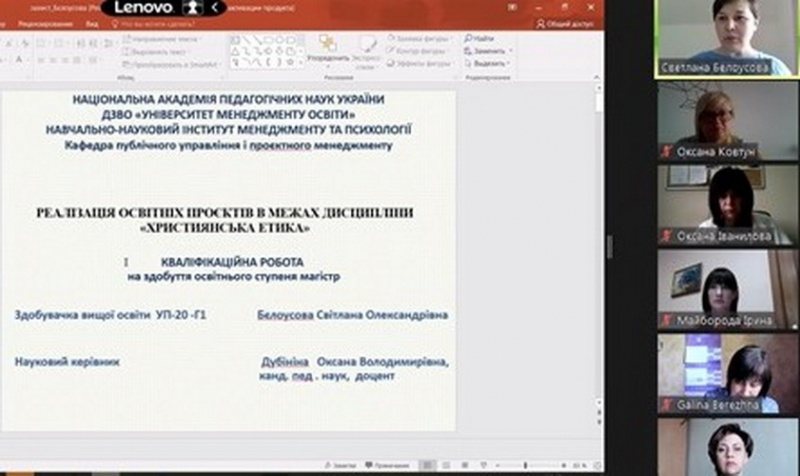This screenshot has height=476, width=800.
Task: Open Align Text (Выровнять текст) dropdown
Action: click(x=157, y=52)
